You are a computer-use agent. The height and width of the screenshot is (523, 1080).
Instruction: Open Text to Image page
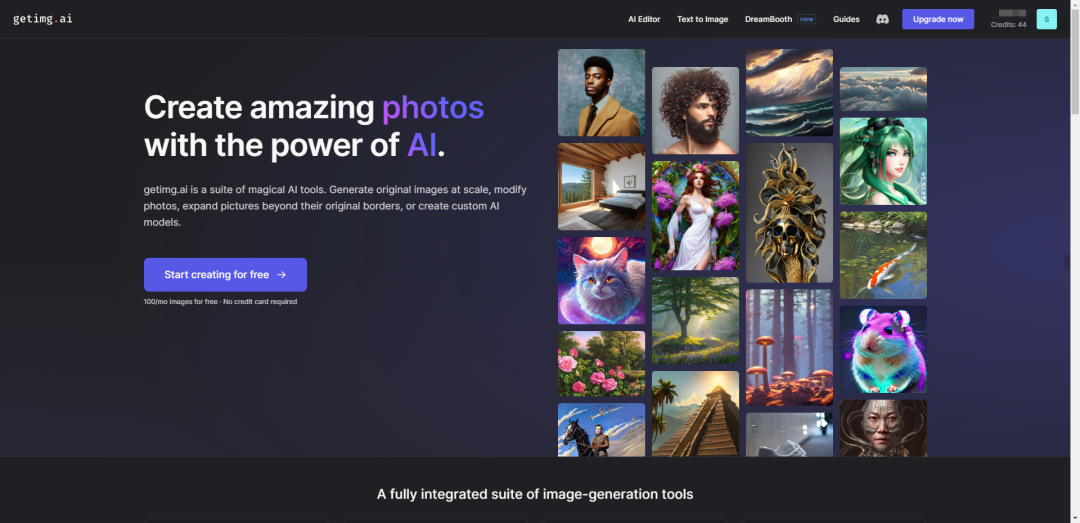[702, 19]
